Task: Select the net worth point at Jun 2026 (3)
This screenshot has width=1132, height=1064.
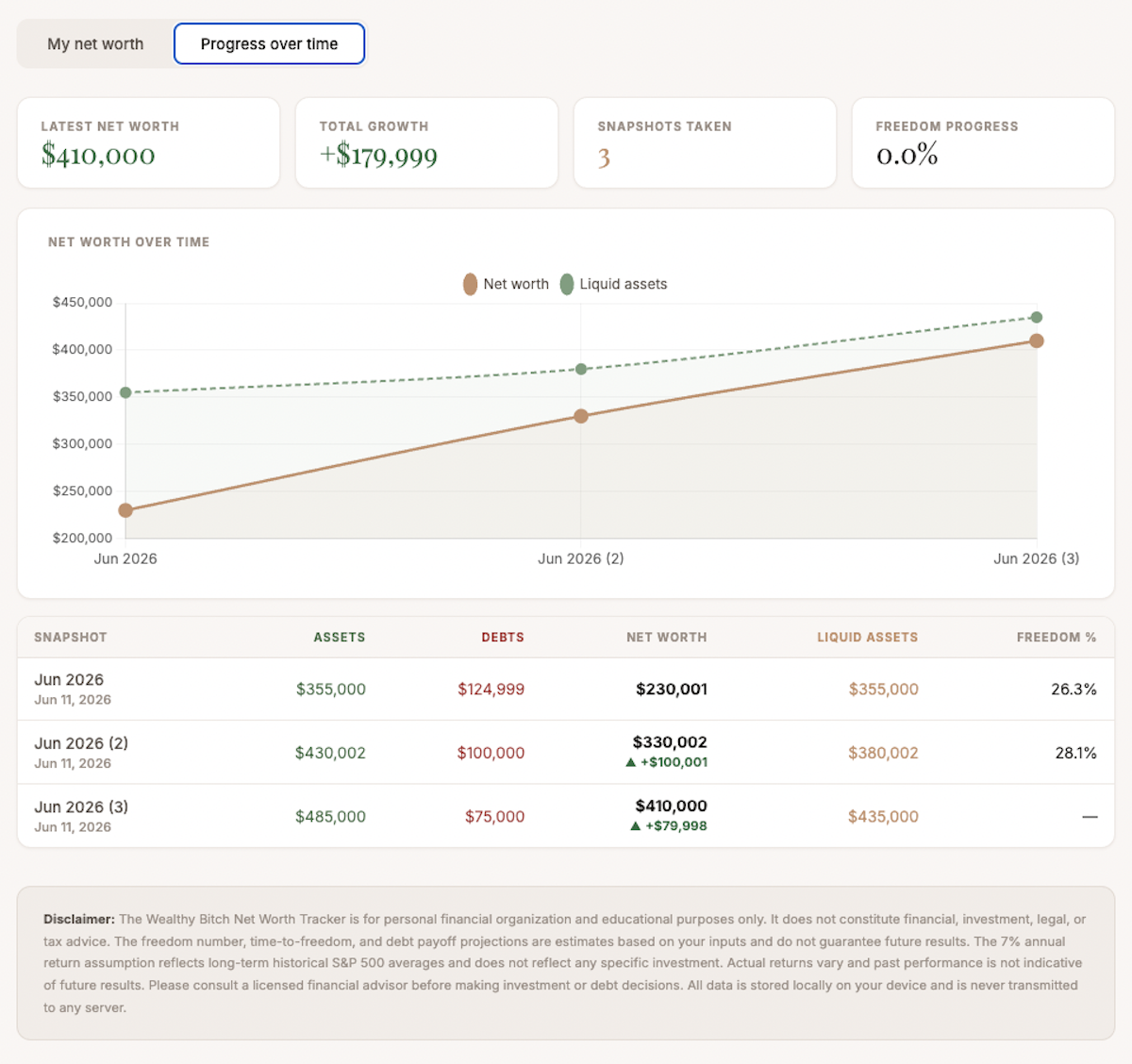Action: (x=1037, y=341)
